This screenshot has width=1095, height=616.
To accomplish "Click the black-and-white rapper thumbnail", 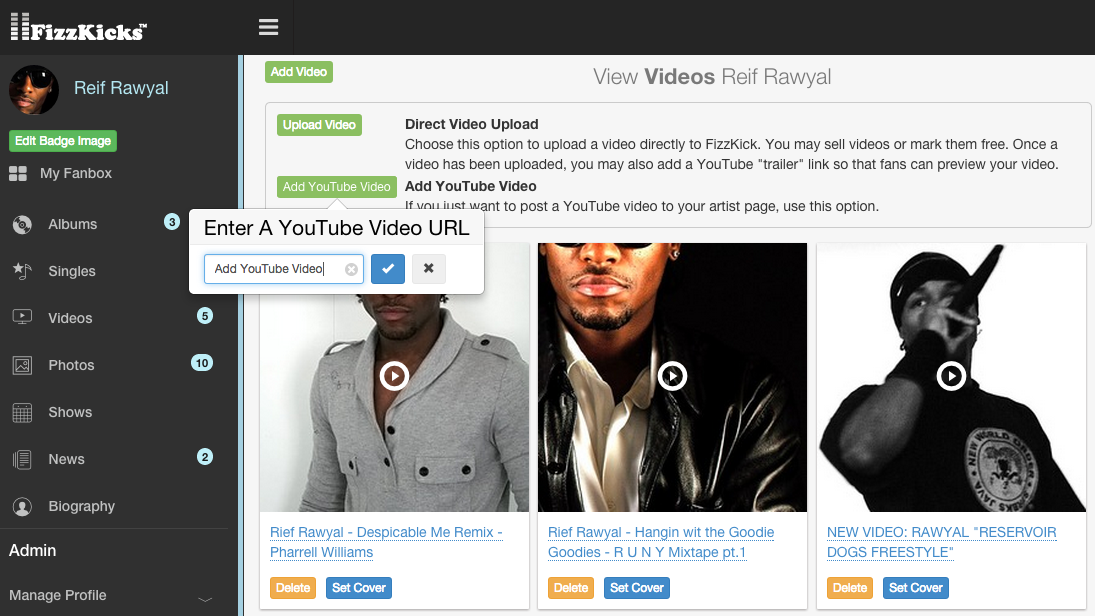I will pos(951,377).
